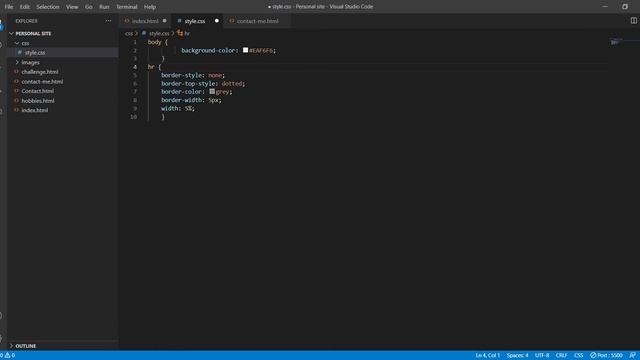Viewport: 640px width, 360px height.
Task: Click the border-style: none declaration
Action: pos(193,75)
